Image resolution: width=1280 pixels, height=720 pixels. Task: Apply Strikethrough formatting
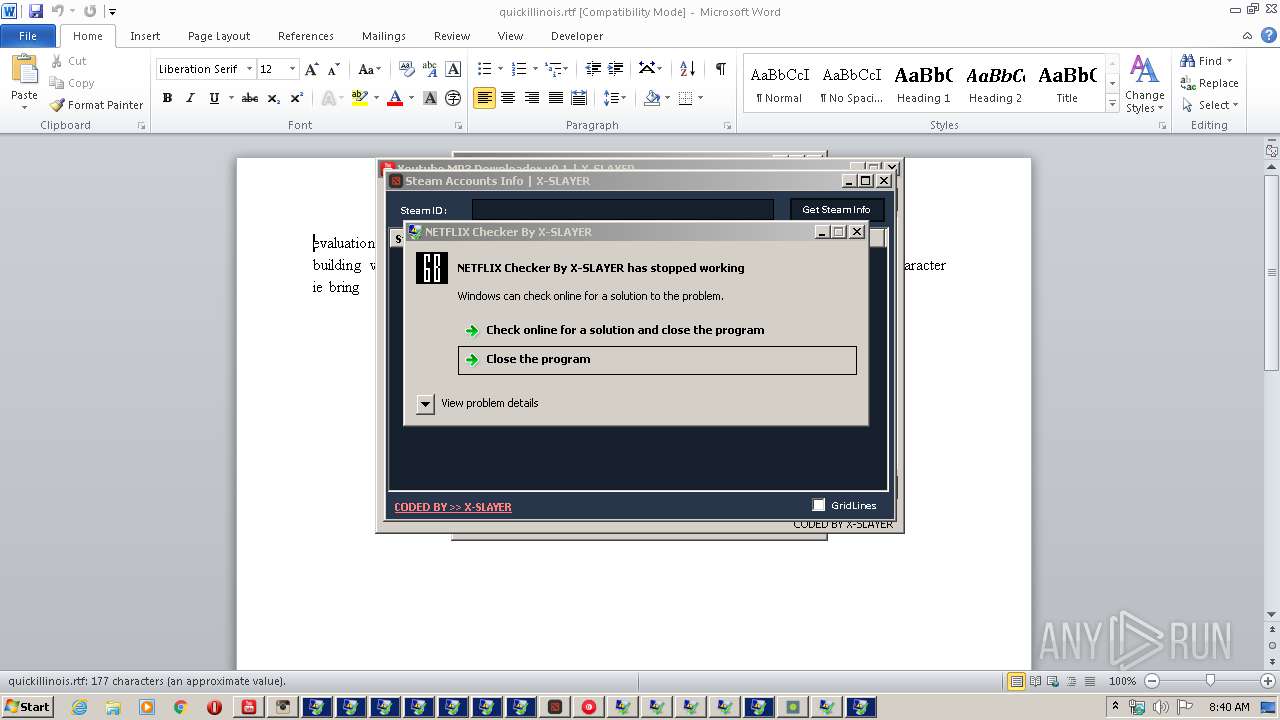[x=250, y=98]
